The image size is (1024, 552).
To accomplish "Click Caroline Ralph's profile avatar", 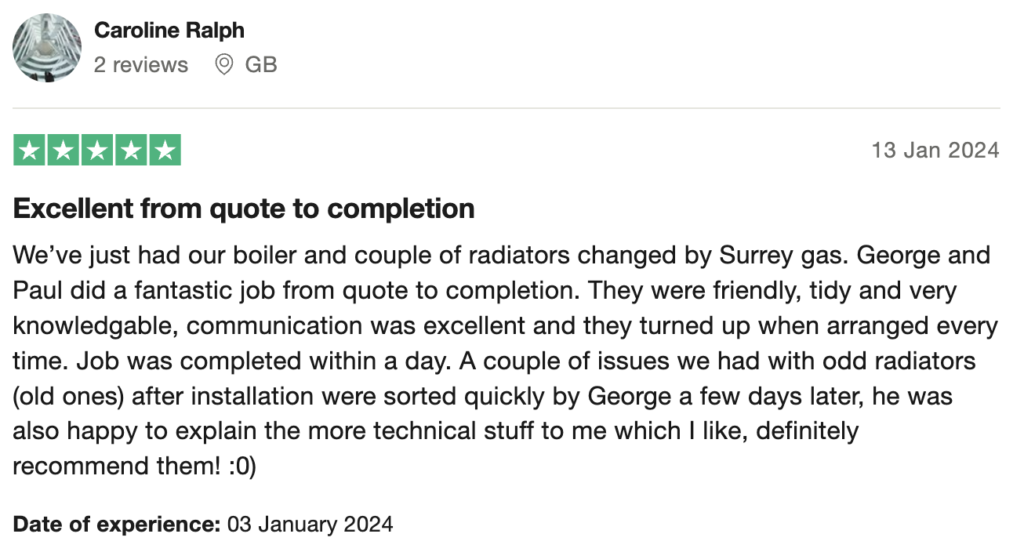I will click(47, 47).
